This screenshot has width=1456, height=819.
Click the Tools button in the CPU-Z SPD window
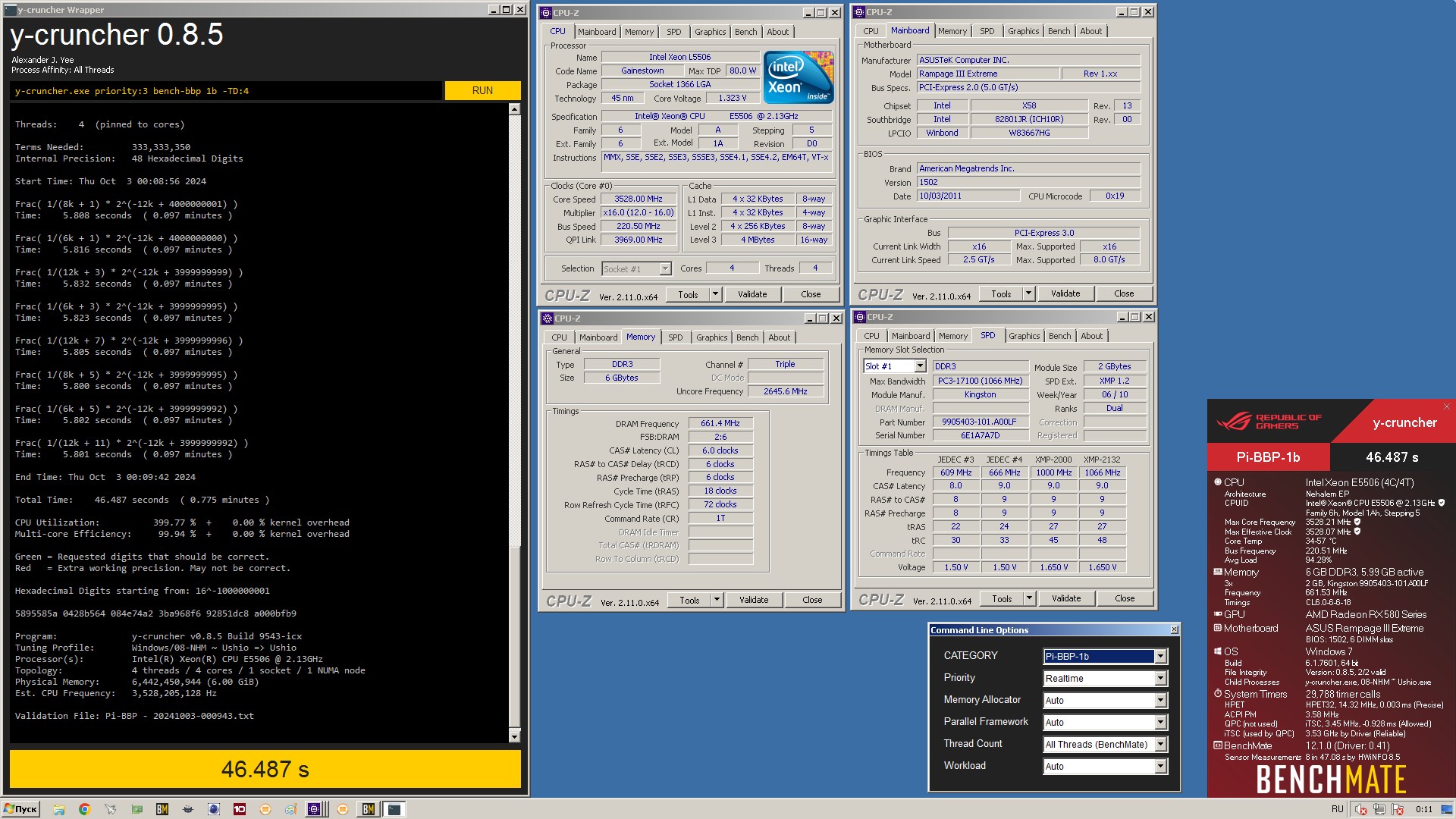point(1002,598)
